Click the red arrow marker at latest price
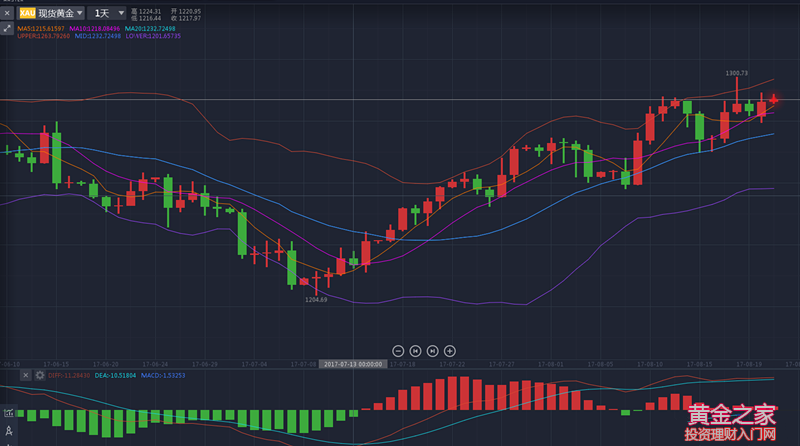 click(x=773, y=97)
